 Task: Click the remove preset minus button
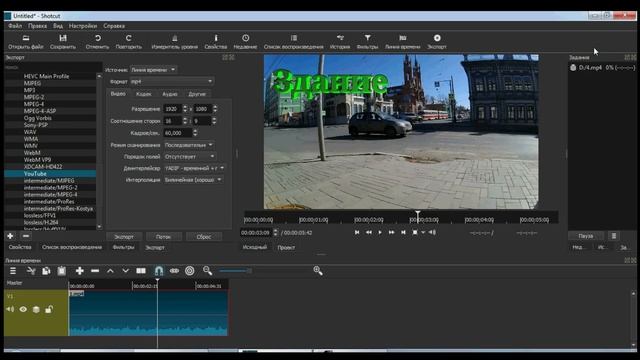[x=26, y=236]
